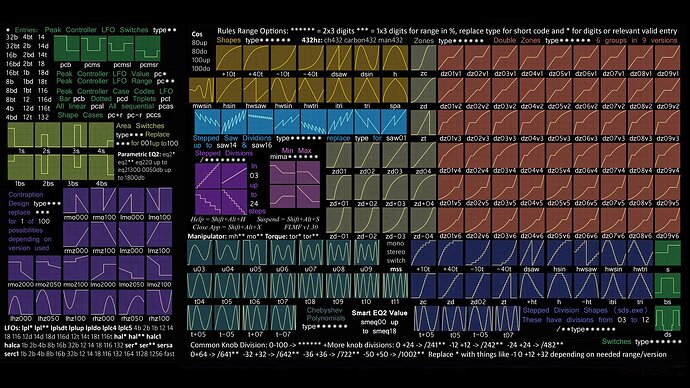Pick the 4bs area switch tile
This screenshot has height=388, width=690.
point(102,167)
